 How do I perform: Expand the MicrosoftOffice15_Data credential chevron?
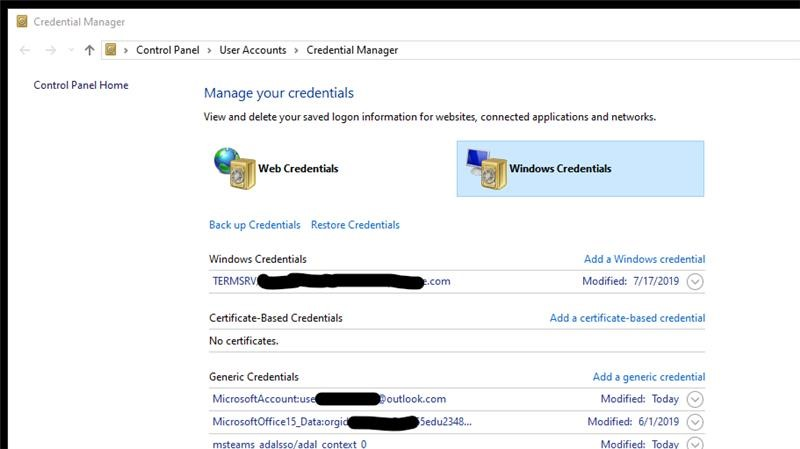(x=695, y=422)
